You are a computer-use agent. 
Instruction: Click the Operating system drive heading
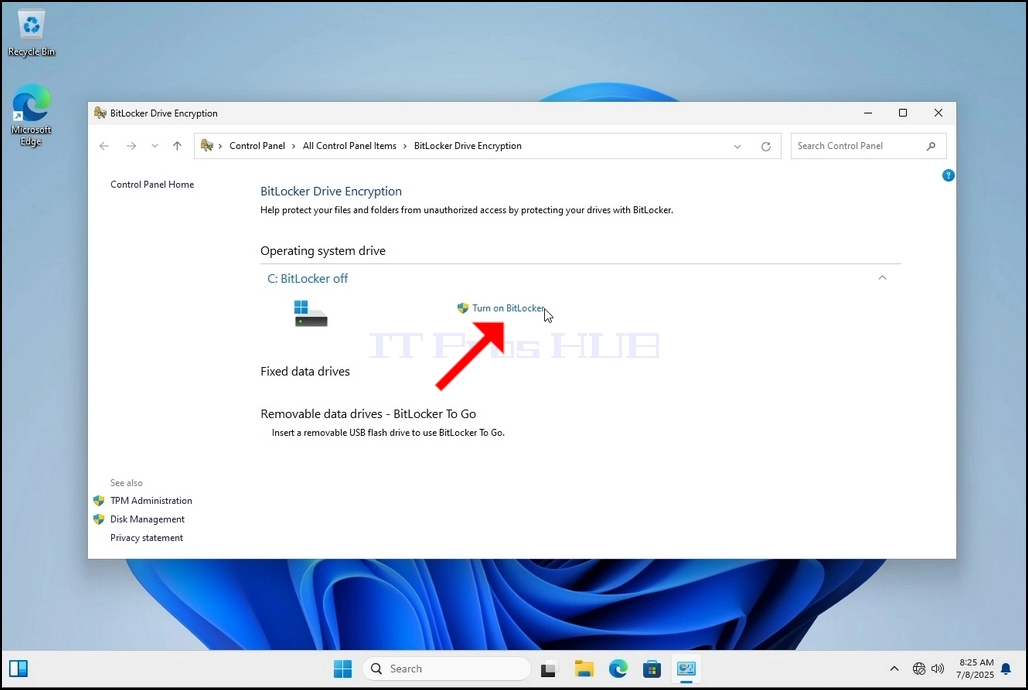point(323,251)
